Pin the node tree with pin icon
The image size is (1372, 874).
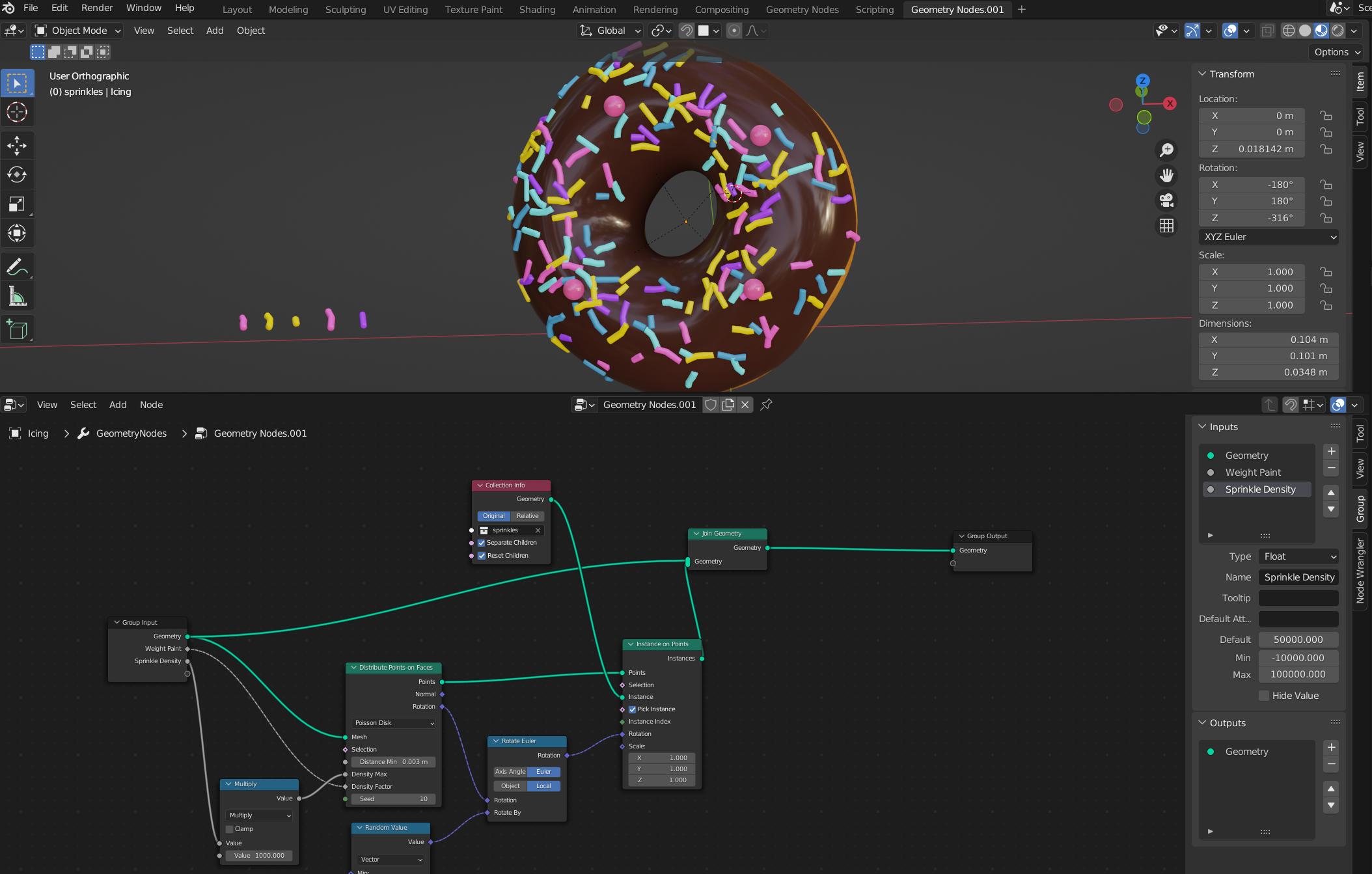click(766, 405)
